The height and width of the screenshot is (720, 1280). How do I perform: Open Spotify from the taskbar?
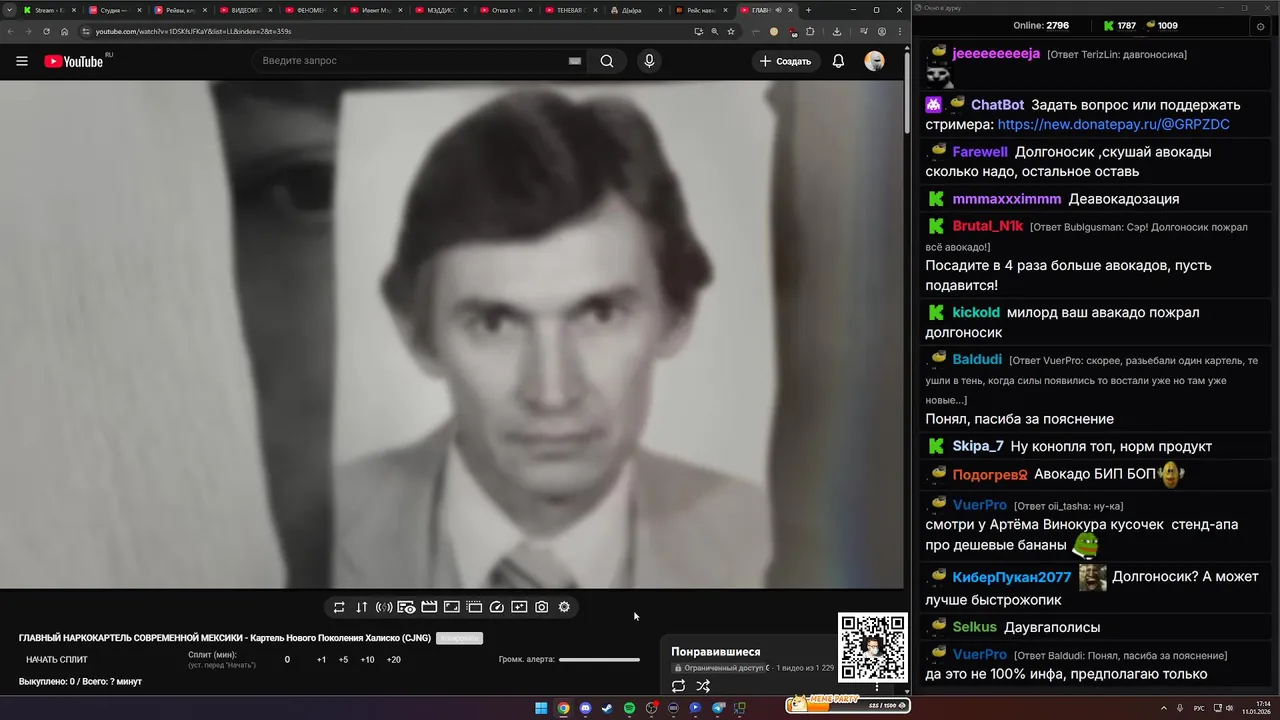pyautogui.click(x=629, y=708)
